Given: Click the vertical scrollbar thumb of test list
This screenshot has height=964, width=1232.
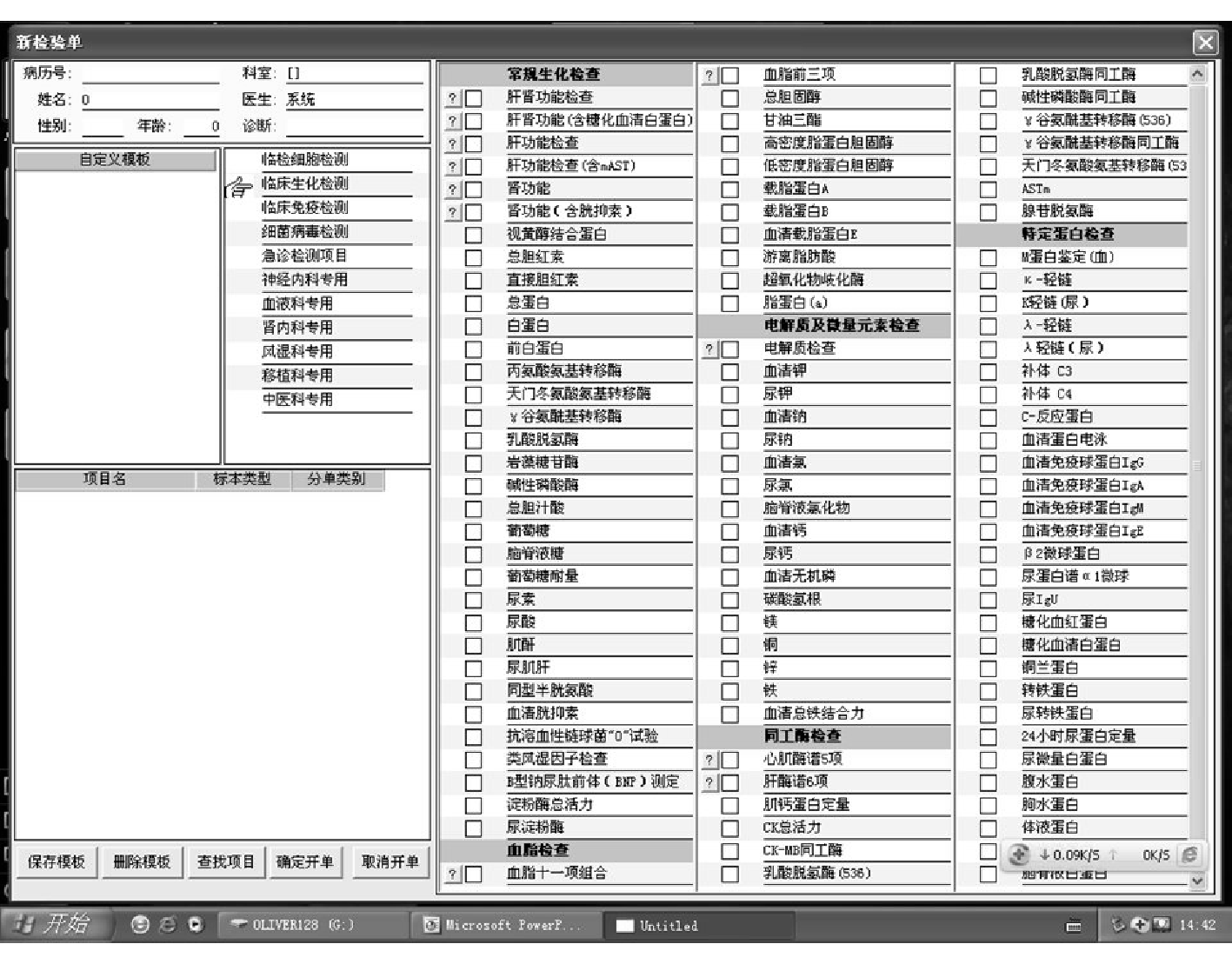Looking at the screenshot, I should [1197, 465].
